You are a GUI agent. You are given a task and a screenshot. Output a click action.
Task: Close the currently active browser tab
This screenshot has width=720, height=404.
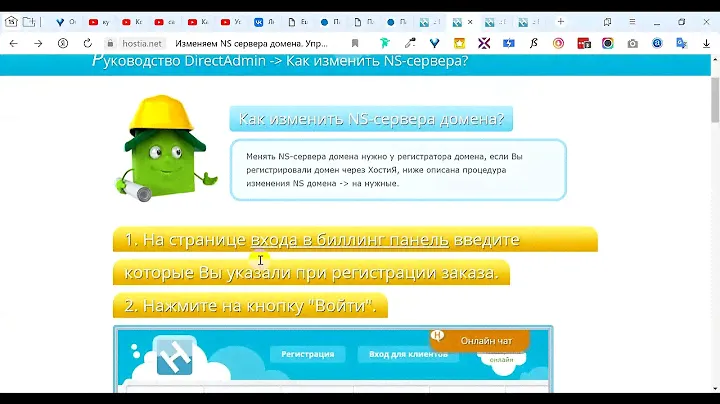click(x=470, y=21)
